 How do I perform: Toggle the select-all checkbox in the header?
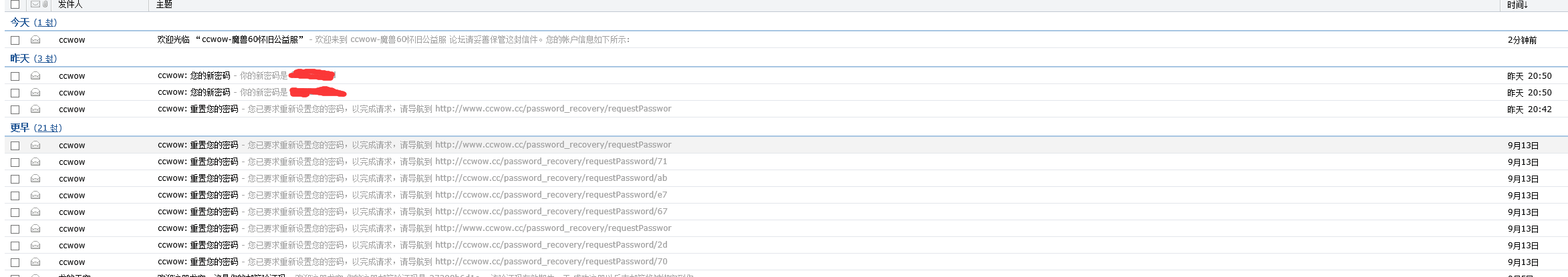coord(15,5)
